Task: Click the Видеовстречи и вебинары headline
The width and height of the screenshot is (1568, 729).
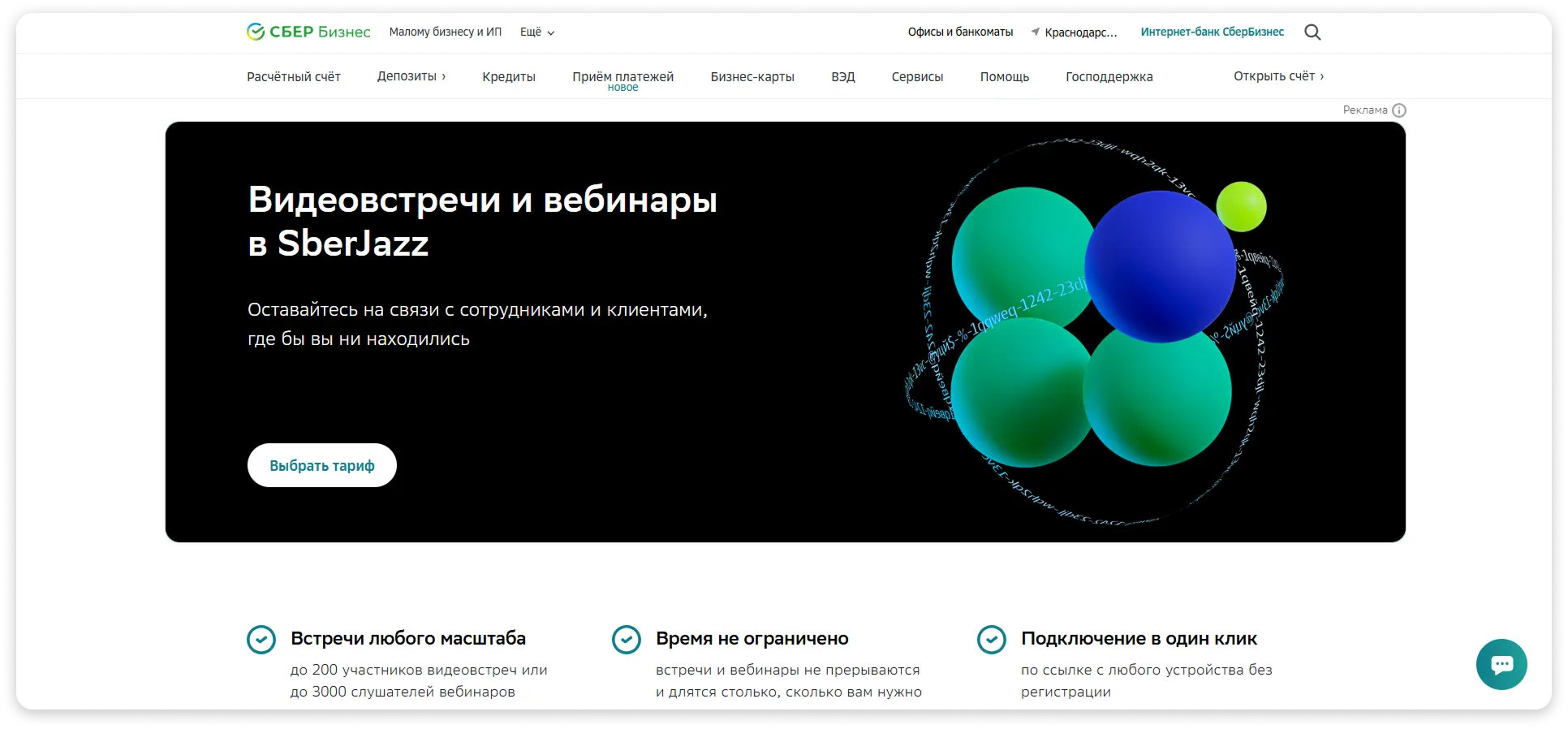Action: [483, 221]
